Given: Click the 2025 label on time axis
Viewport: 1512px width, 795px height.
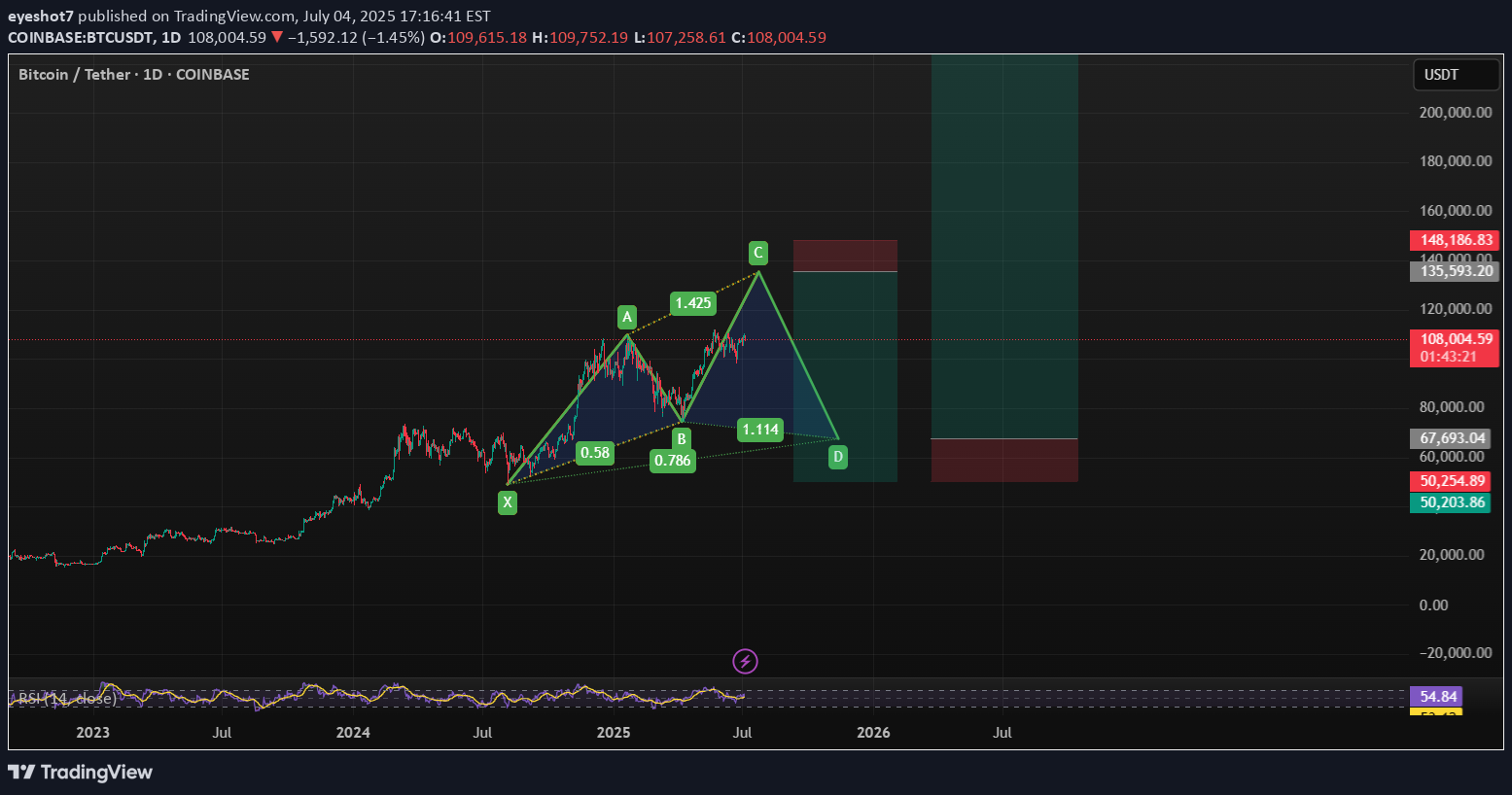Looking at the screenshot, I should pos(614,733).
